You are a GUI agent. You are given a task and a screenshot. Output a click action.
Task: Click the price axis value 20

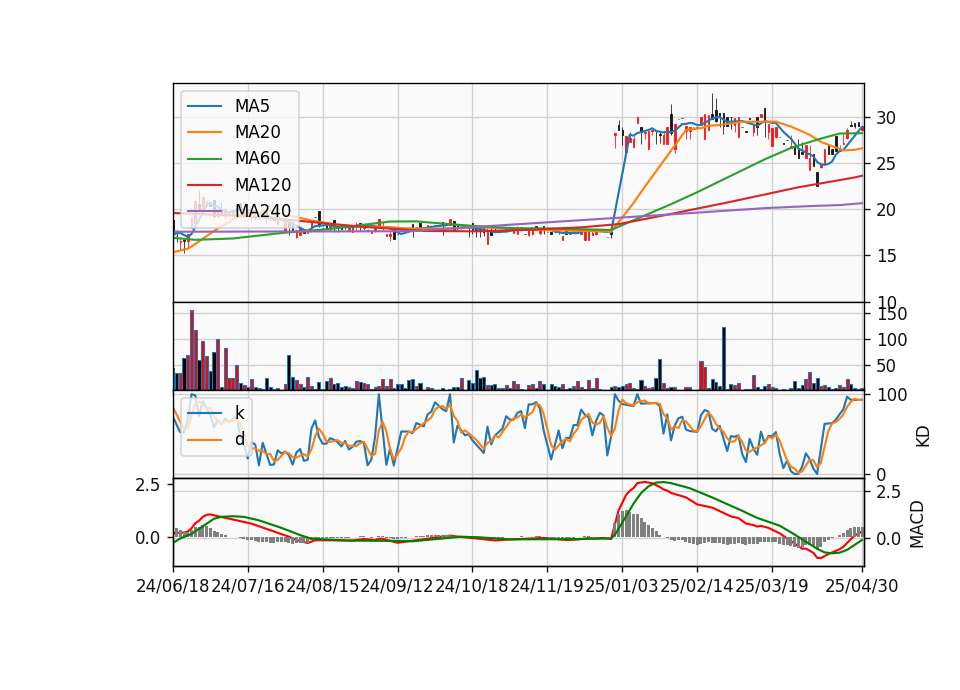click(886, 210)
